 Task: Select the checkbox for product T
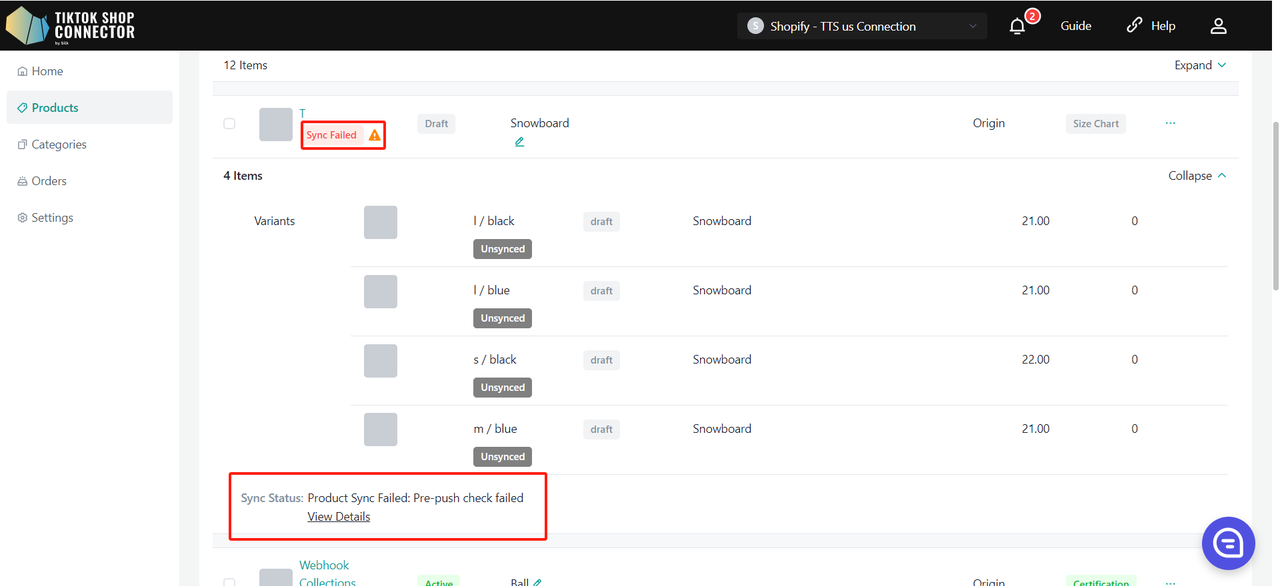tap(229, 124)
